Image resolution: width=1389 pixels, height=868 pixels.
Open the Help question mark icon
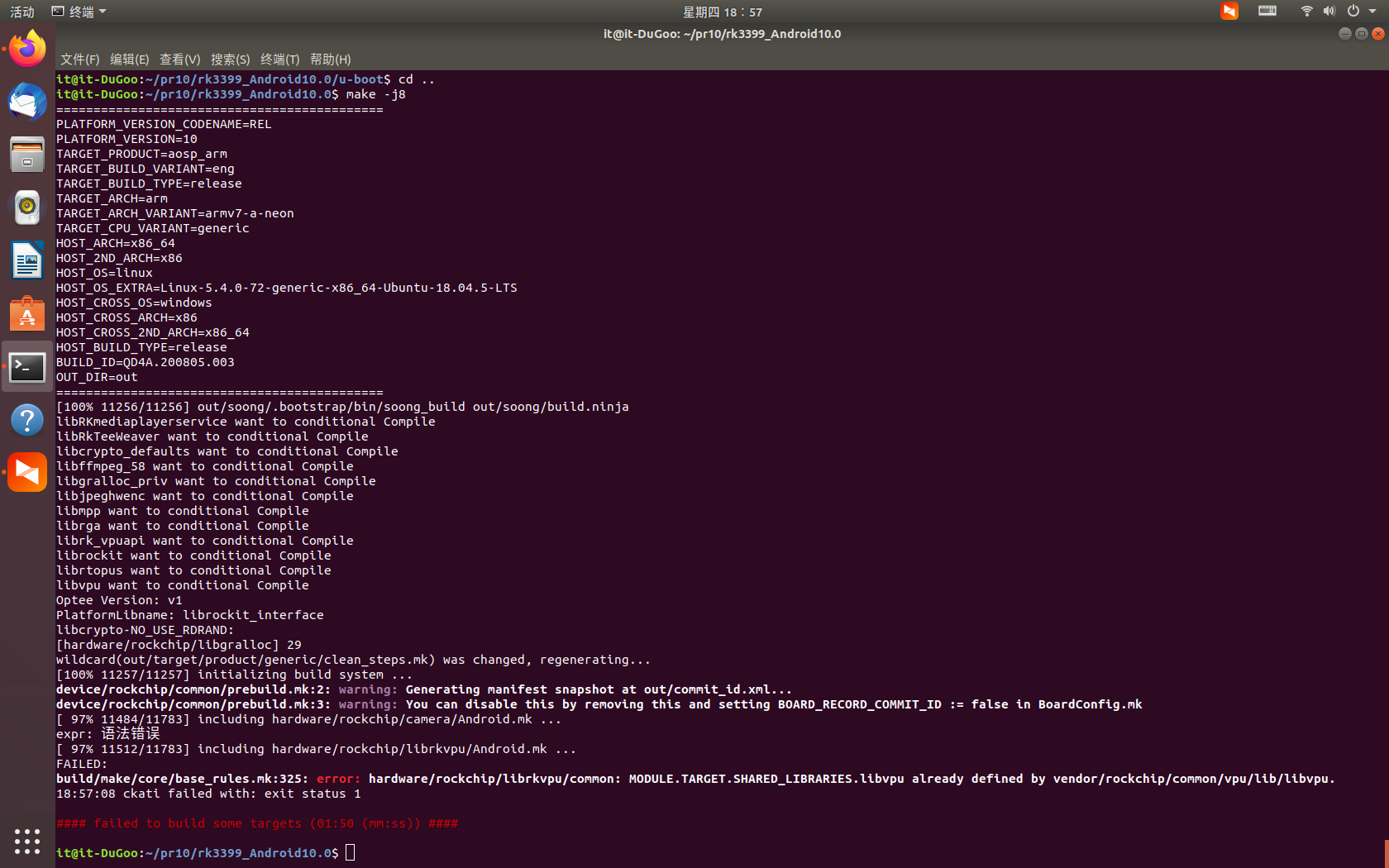pyautogui.click(x=27, y=419)
